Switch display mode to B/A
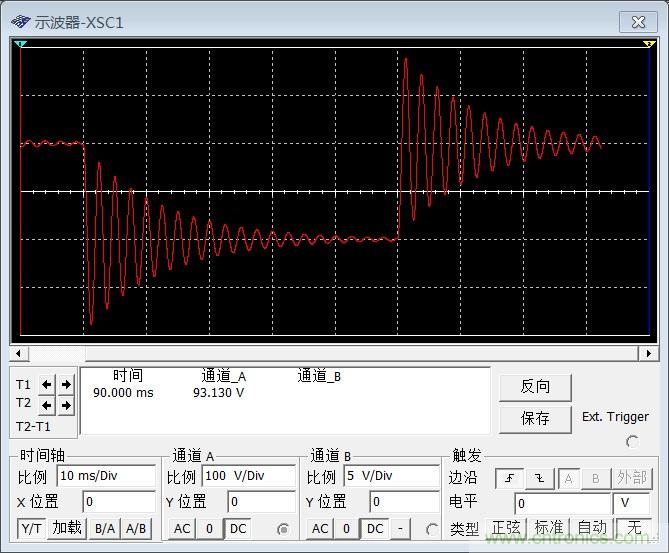 click(x=103, y=528)
